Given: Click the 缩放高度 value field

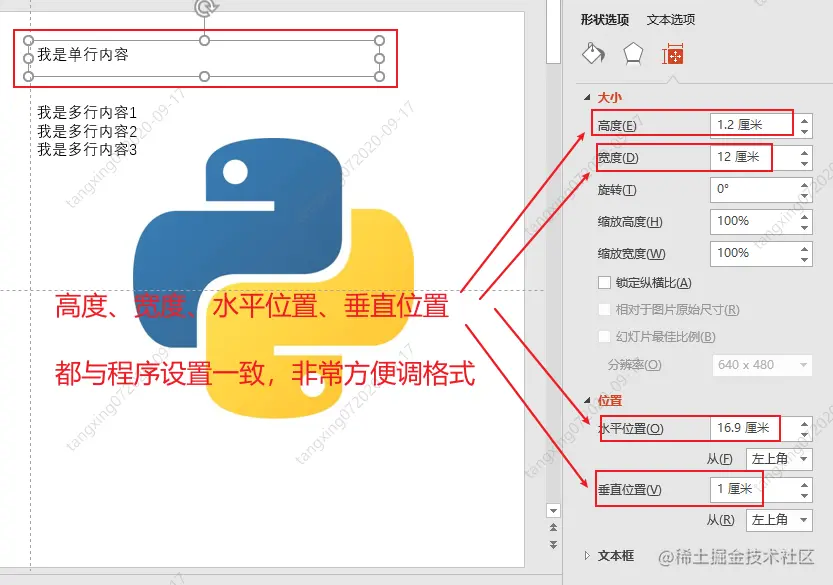Looking at the screenshot, I should pyautogui.click(x=753, y=222).
